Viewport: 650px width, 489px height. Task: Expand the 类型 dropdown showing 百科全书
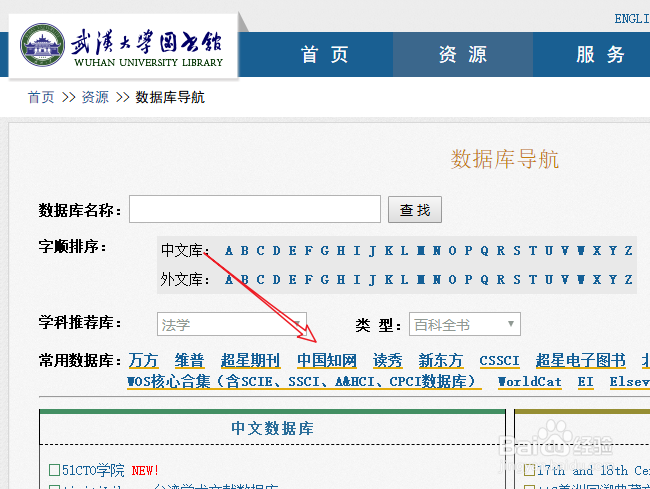[x=465, y=324]
